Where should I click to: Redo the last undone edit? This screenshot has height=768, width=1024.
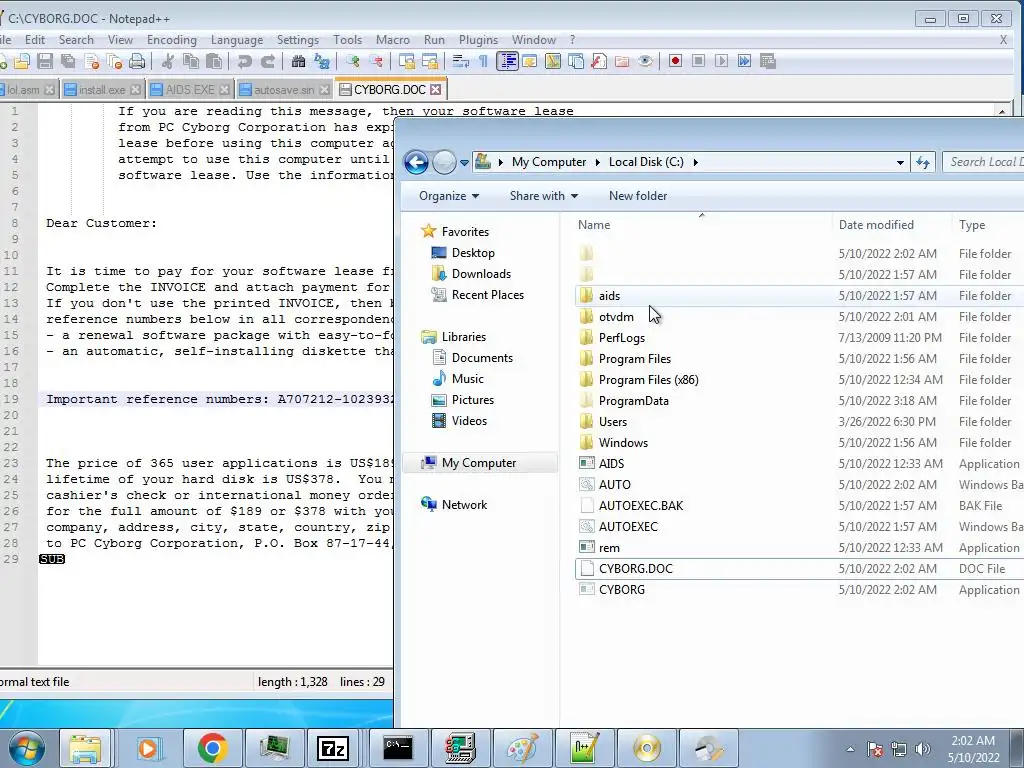coord(268,61)
